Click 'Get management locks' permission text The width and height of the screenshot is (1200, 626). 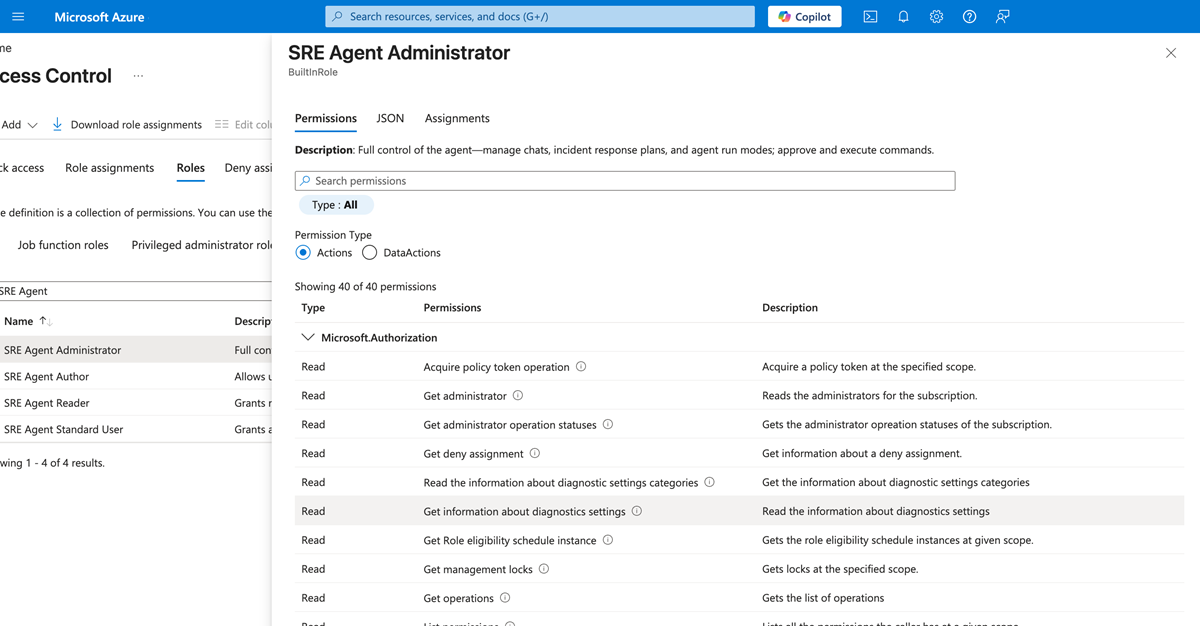click(478, 569)
